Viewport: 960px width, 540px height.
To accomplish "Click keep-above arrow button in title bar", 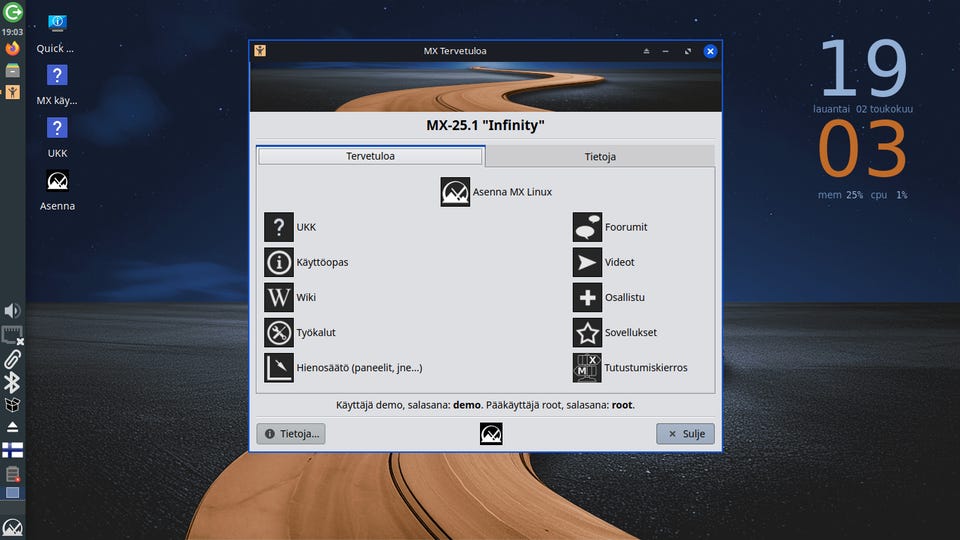I will point(647,51).
